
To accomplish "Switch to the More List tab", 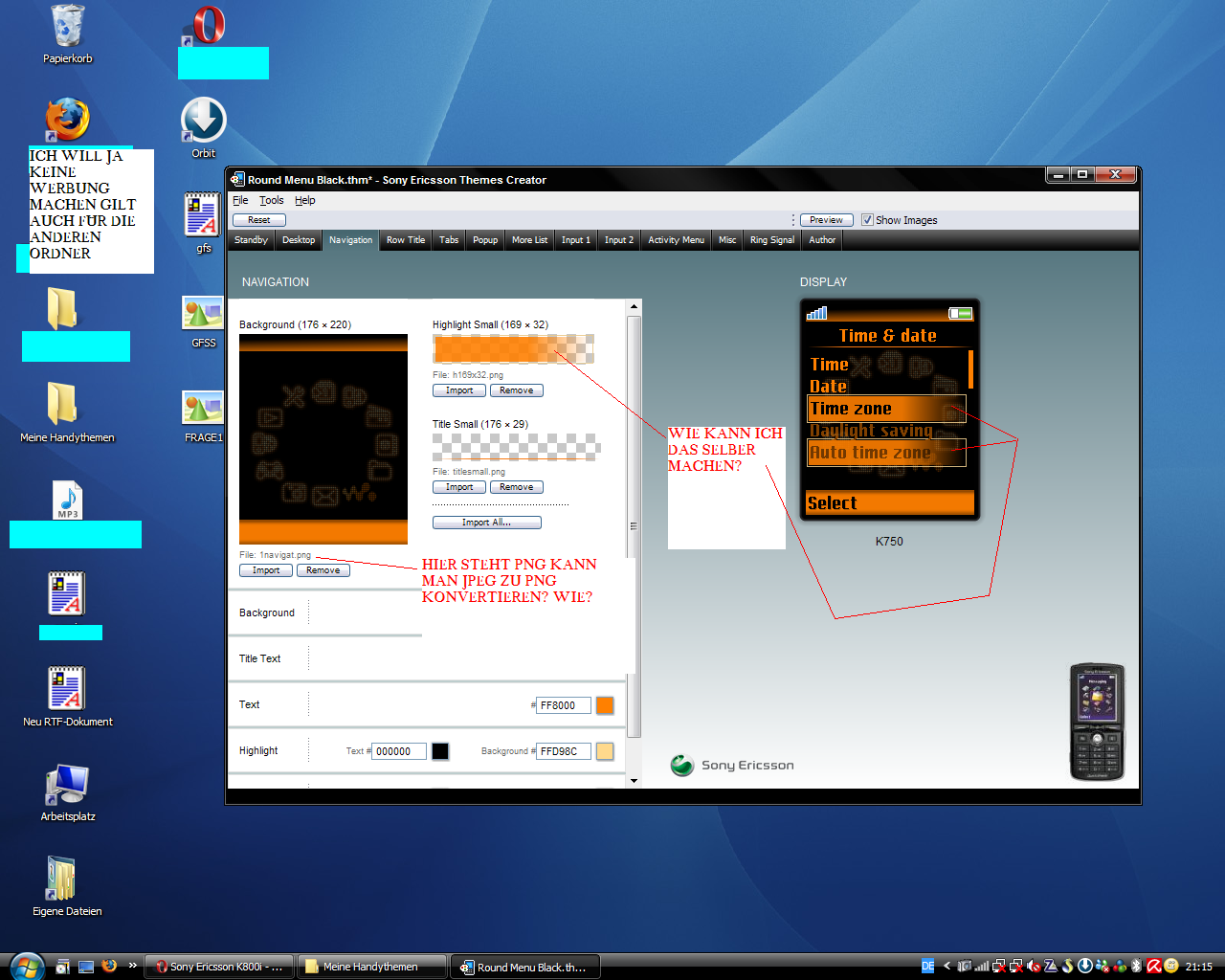I will 529,240.
